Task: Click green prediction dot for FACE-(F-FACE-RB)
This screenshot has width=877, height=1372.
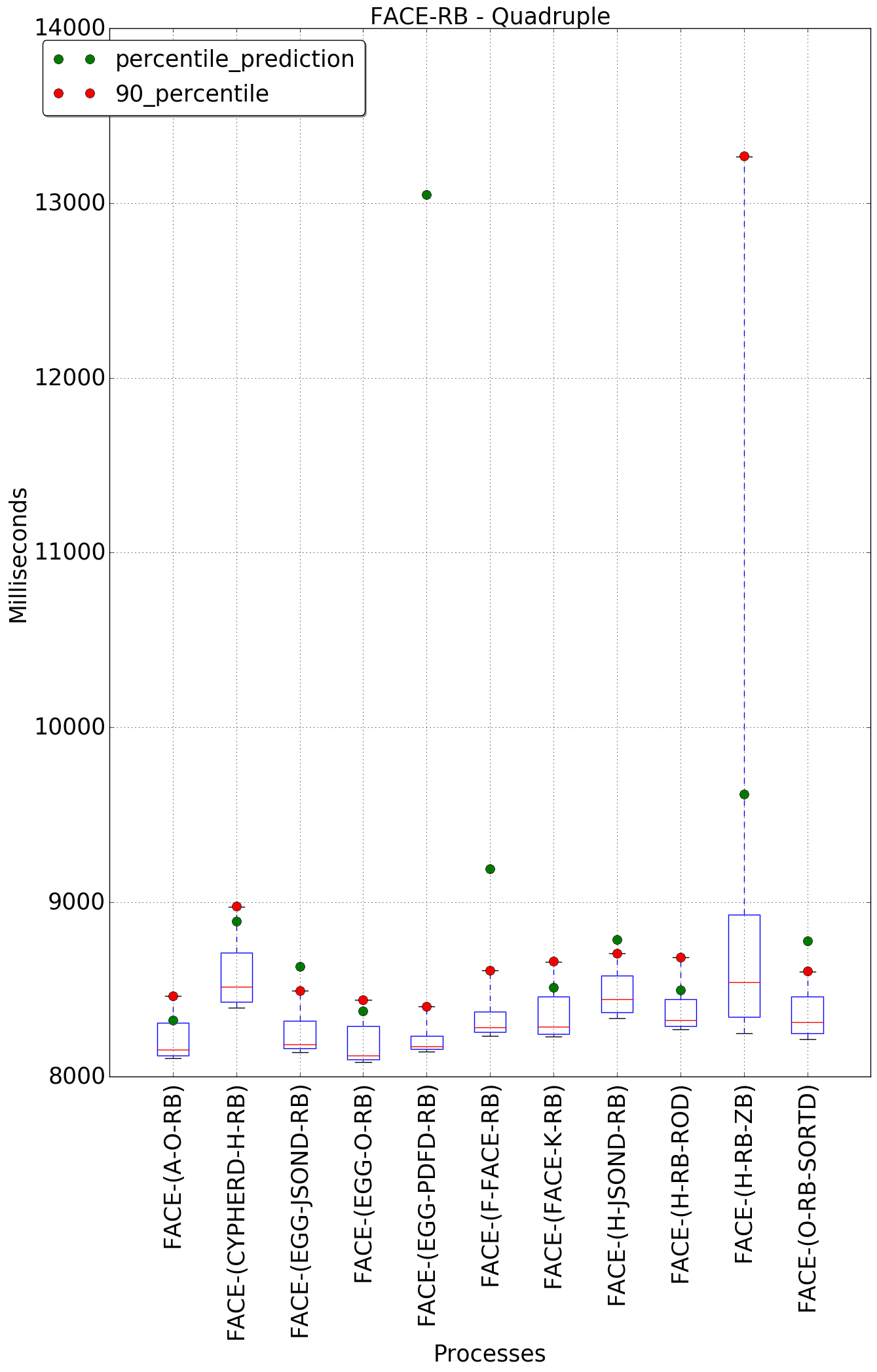Action: coord(490,869)
